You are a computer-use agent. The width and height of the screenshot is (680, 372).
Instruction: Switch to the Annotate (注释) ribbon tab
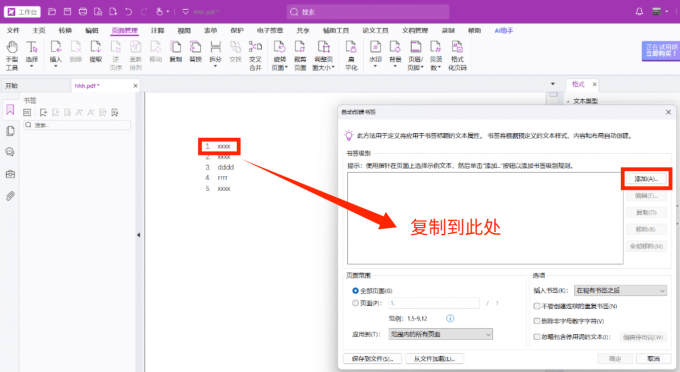157,30
